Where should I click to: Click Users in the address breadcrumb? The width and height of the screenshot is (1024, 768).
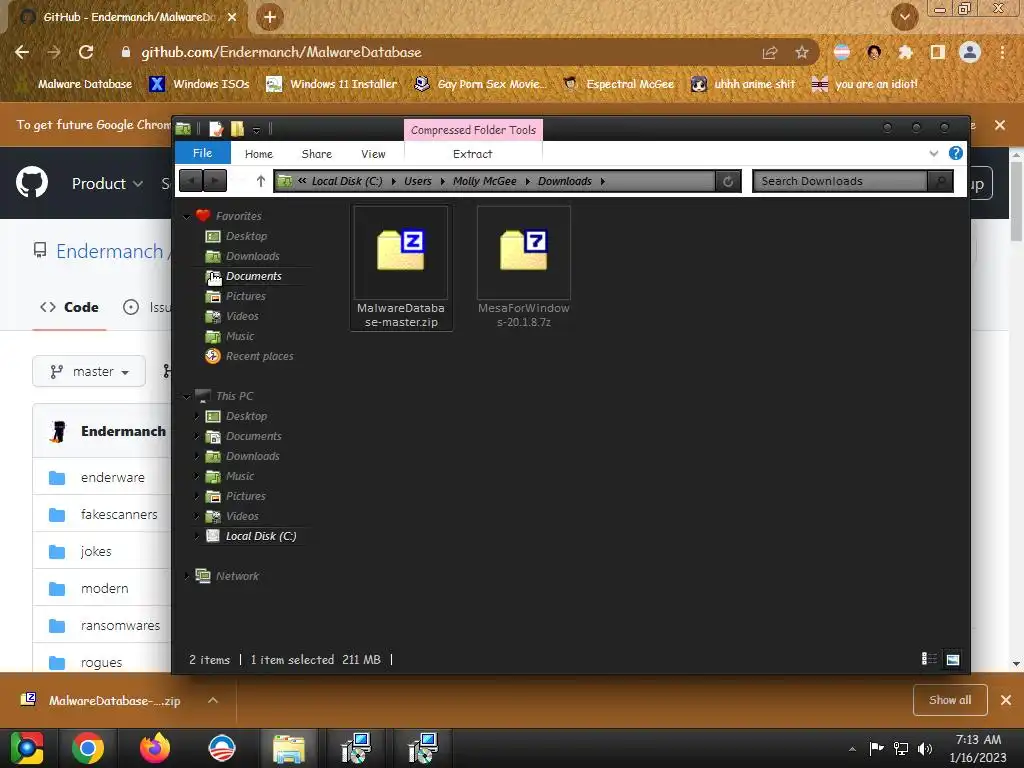pyautogui.click(x=418, y=182)
